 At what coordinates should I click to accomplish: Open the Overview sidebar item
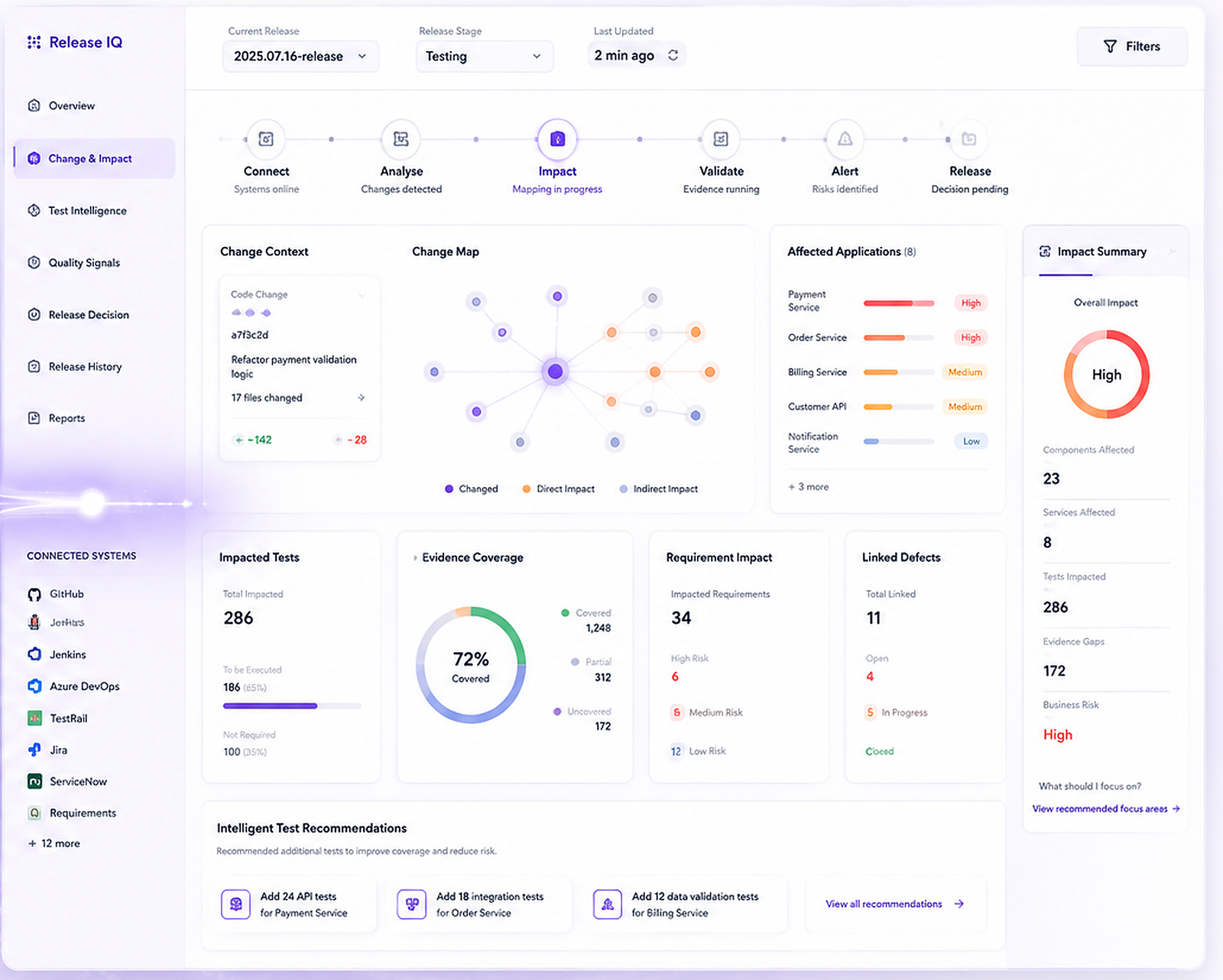tap(72, 105)
